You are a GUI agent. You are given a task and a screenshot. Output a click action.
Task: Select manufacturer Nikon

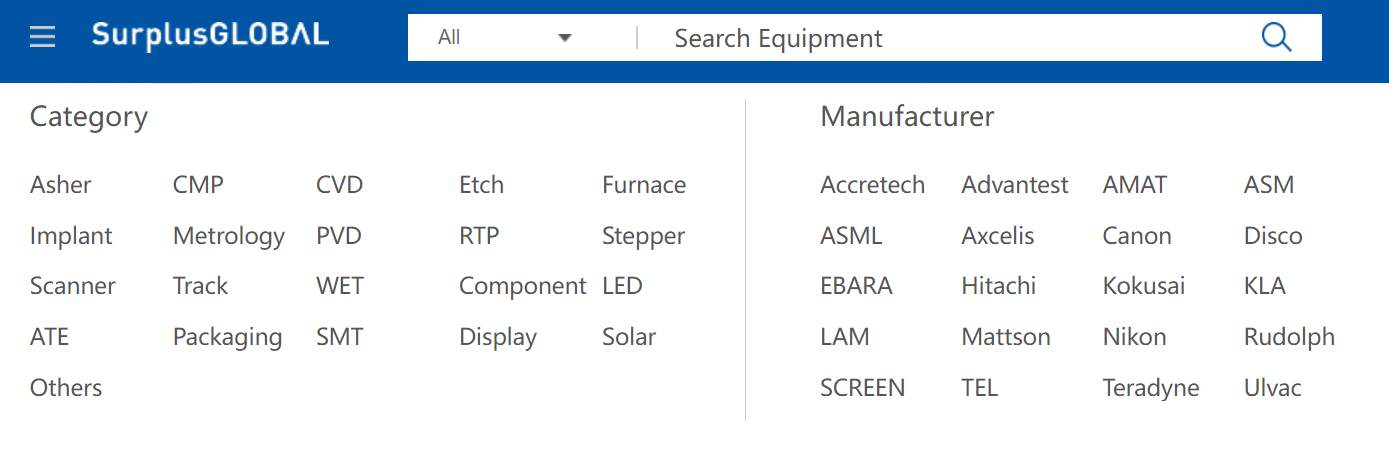(1135, 337)
